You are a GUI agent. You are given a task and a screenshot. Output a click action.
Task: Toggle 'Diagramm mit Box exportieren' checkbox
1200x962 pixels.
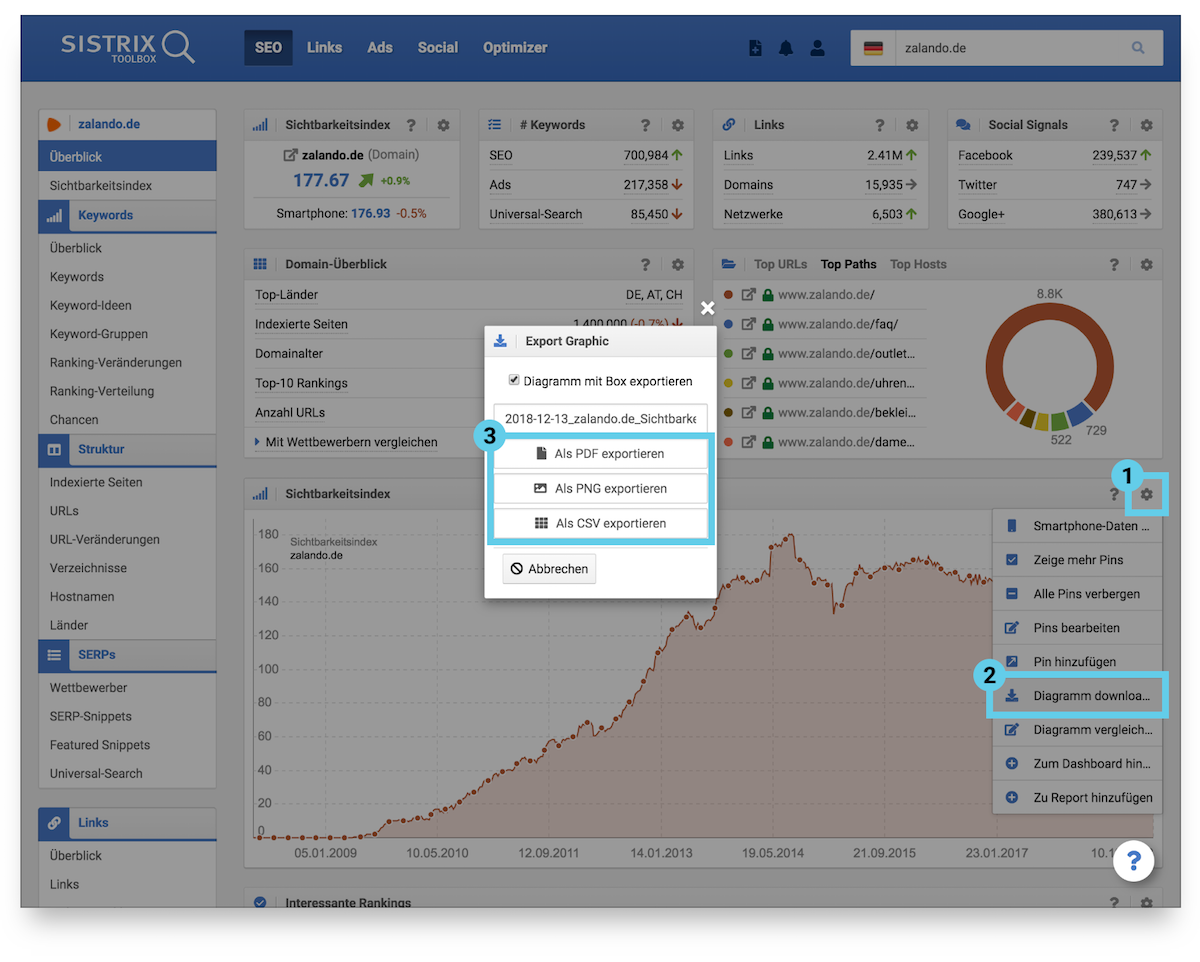(x=514, y=381)
